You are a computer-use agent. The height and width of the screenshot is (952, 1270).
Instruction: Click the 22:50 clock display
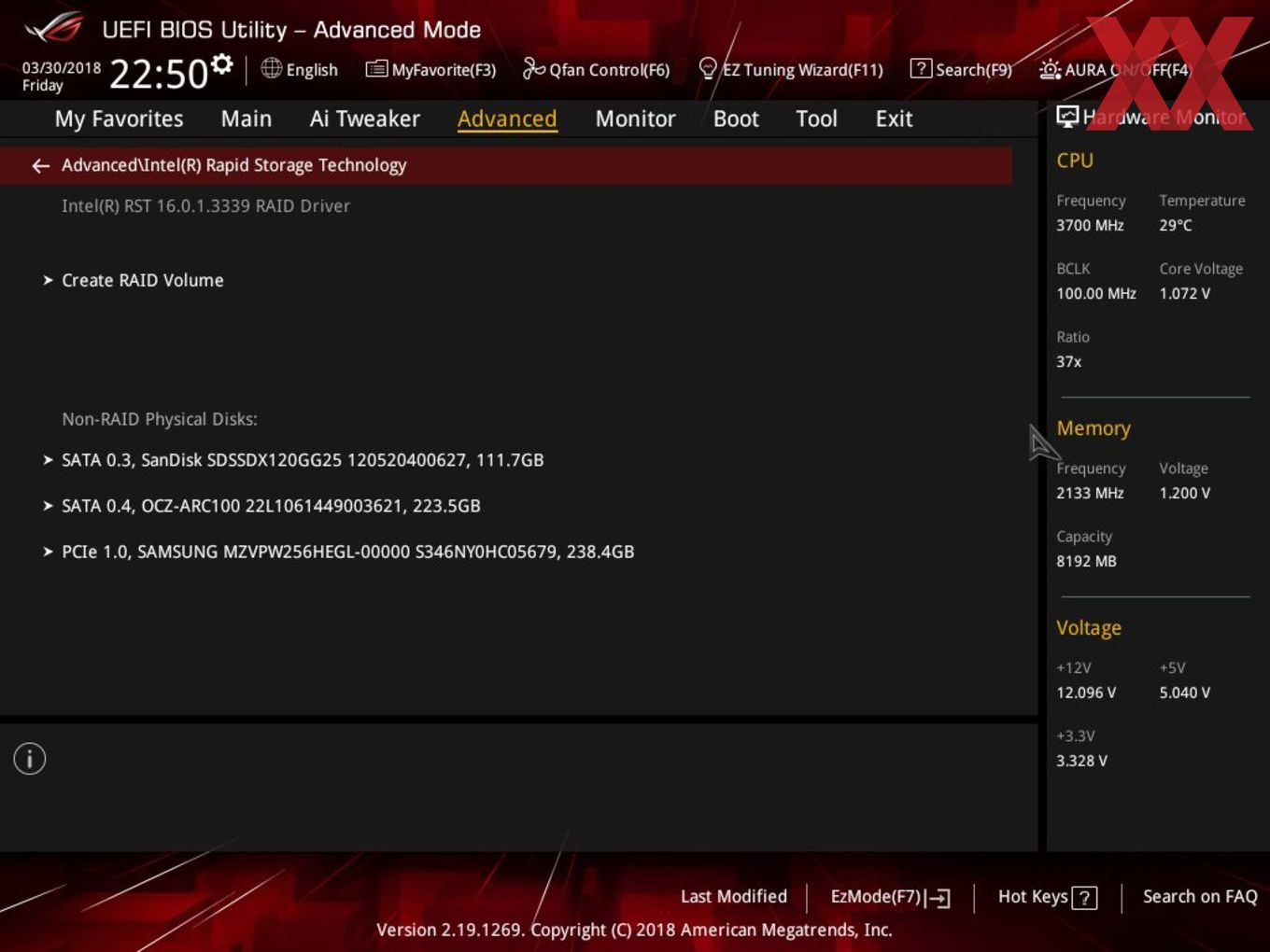pyautogui.click(x=158, y=74)
